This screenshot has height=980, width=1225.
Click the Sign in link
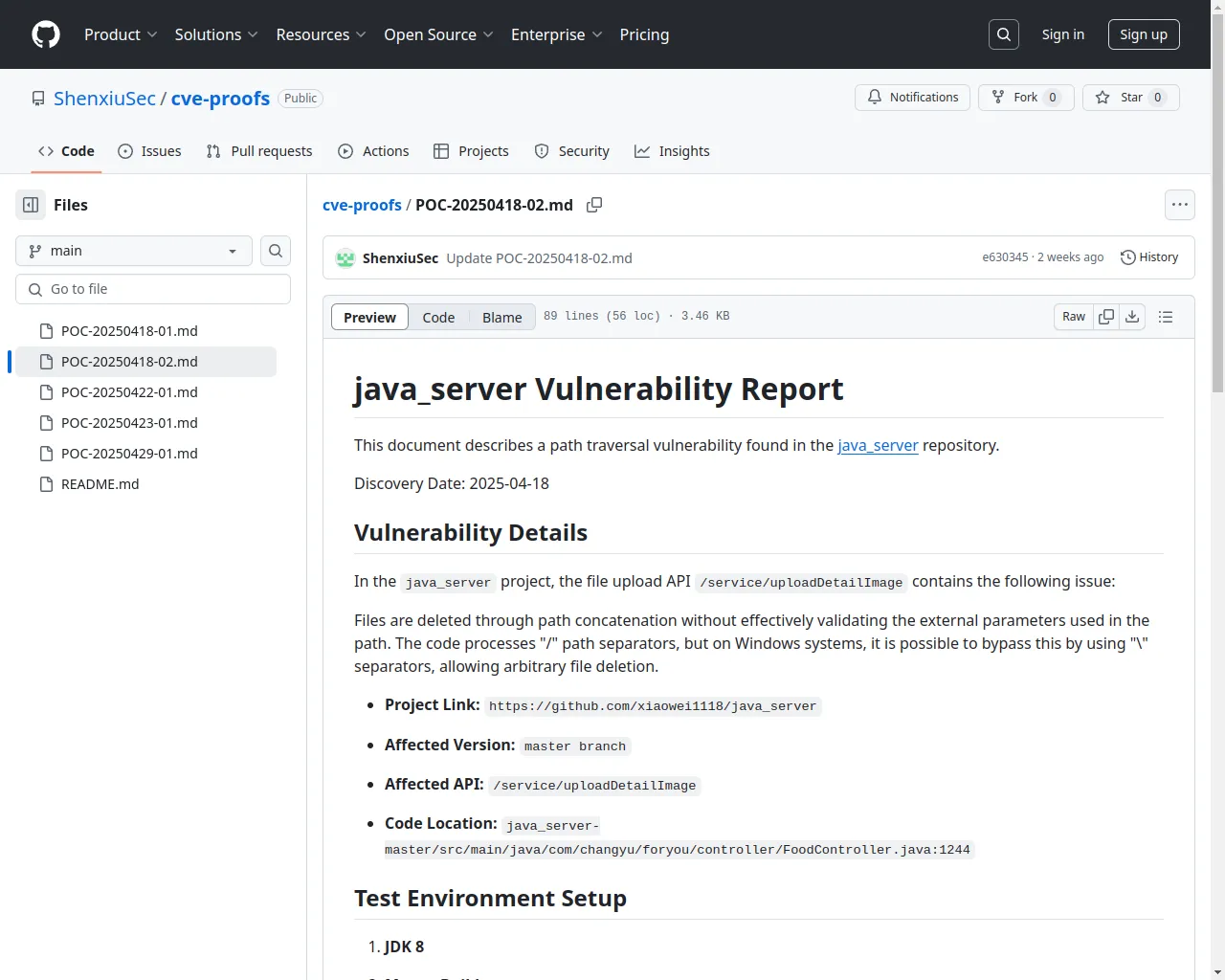[x=1063, y=34]
